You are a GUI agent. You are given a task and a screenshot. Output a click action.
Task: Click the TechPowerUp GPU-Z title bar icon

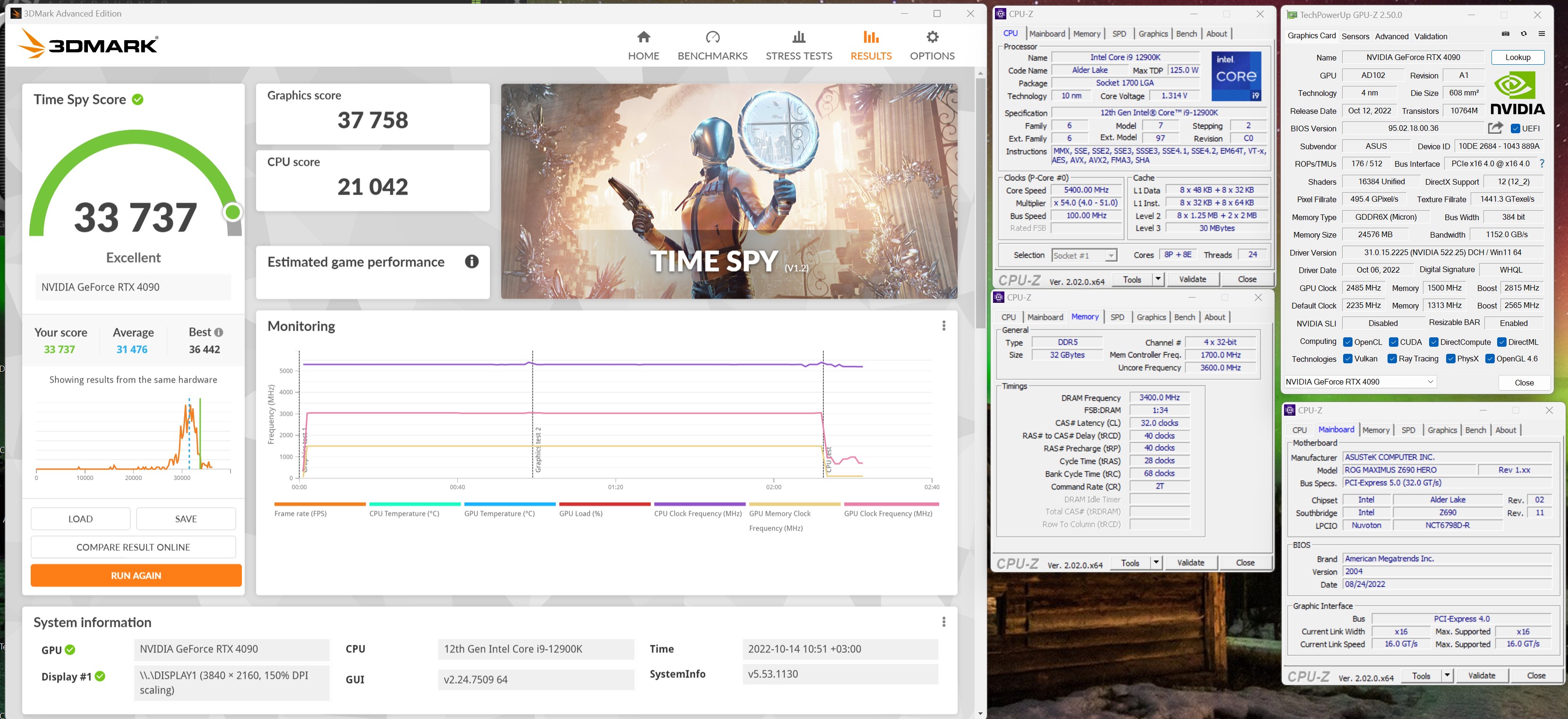click(x=1292, y=15)
